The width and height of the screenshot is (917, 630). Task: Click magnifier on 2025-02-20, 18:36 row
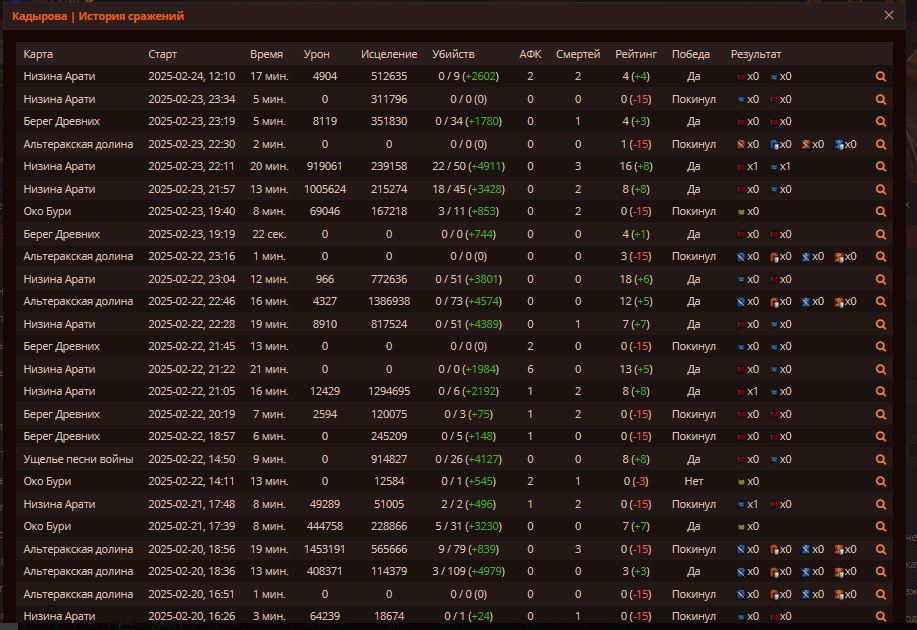click(881, 572)
